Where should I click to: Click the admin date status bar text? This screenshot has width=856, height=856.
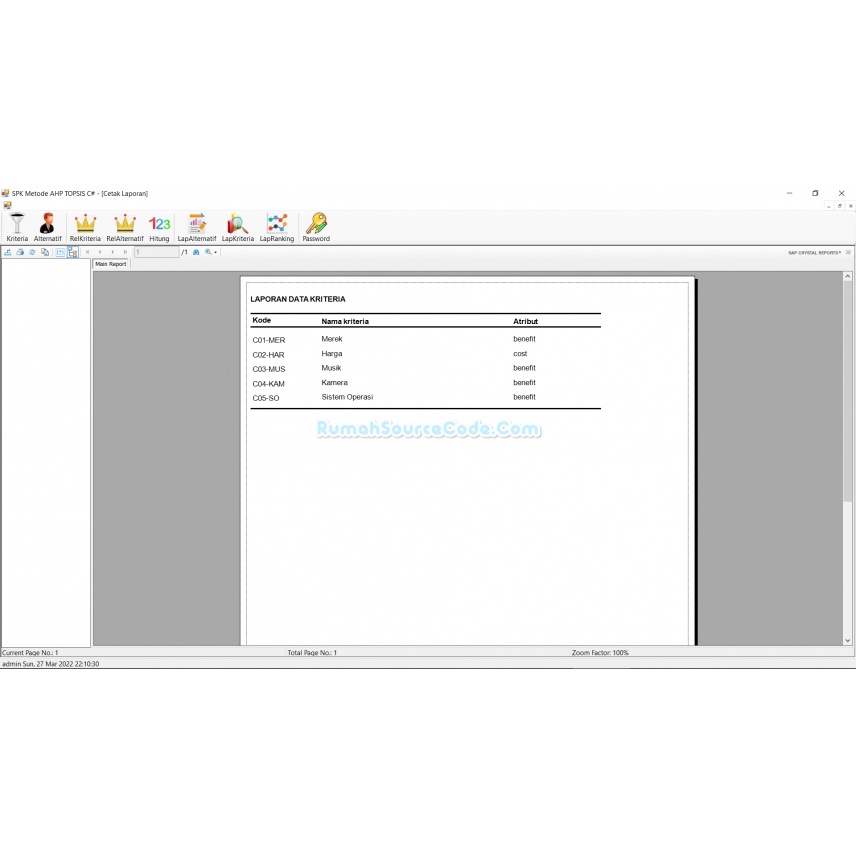coord(50,664)
